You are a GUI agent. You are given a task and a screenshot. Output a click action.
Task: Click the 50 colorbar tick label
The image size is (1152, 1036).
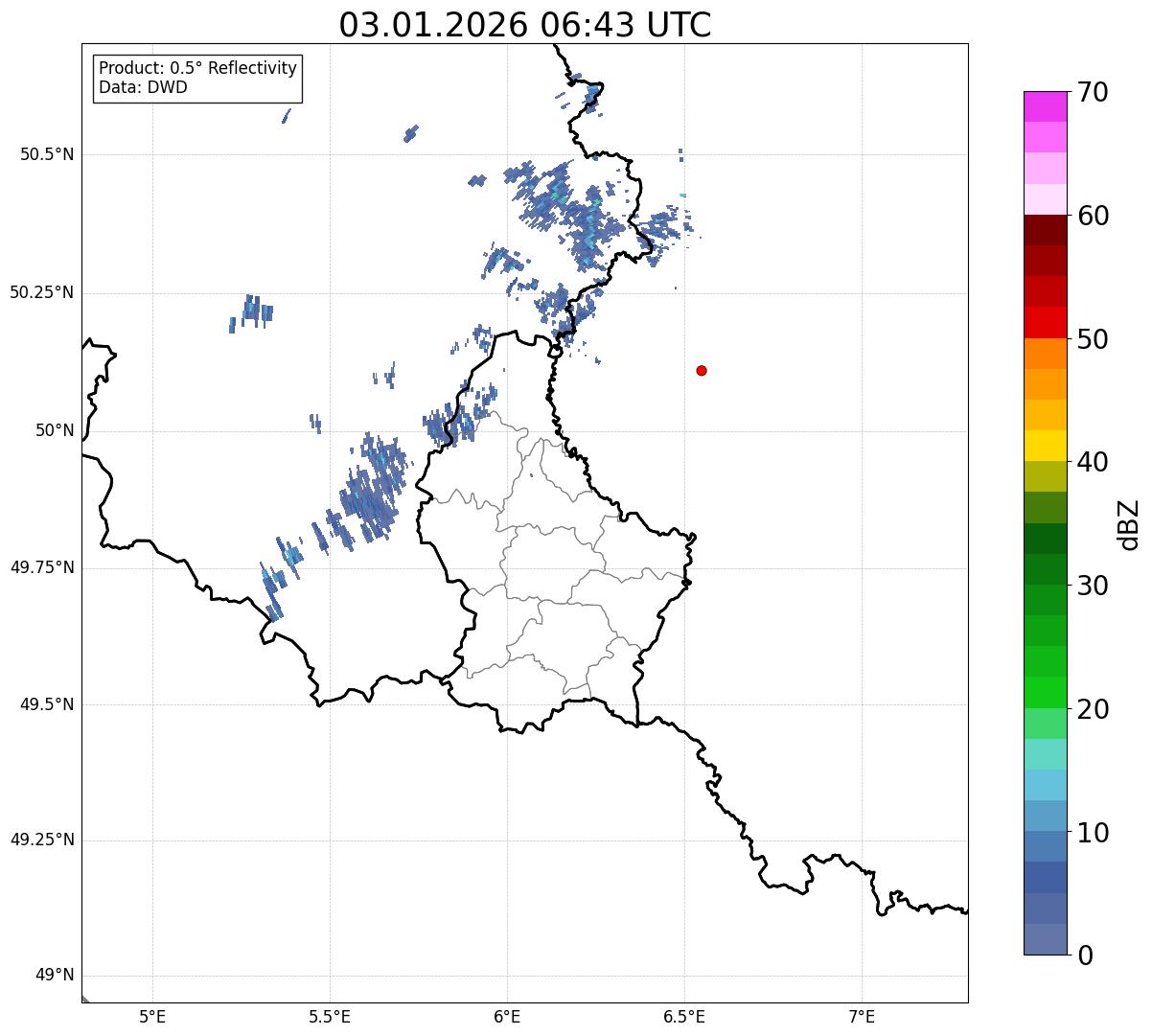pyautogui.click(x=1093, y=339)
